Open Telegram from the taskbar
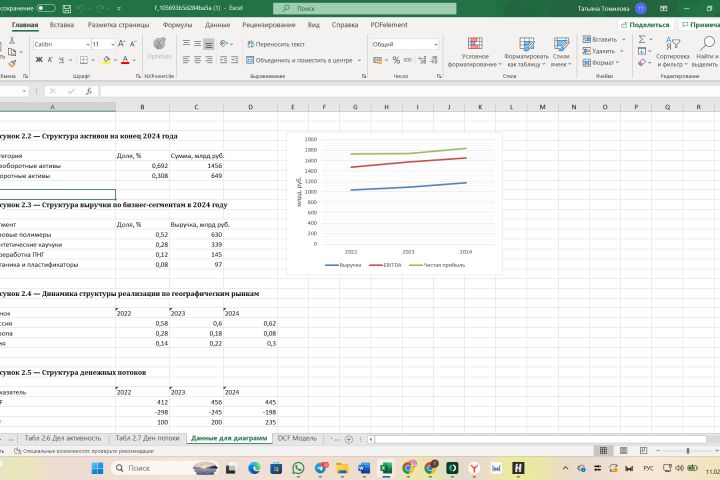This screenshot has height=480, width=720. [321, 468]
